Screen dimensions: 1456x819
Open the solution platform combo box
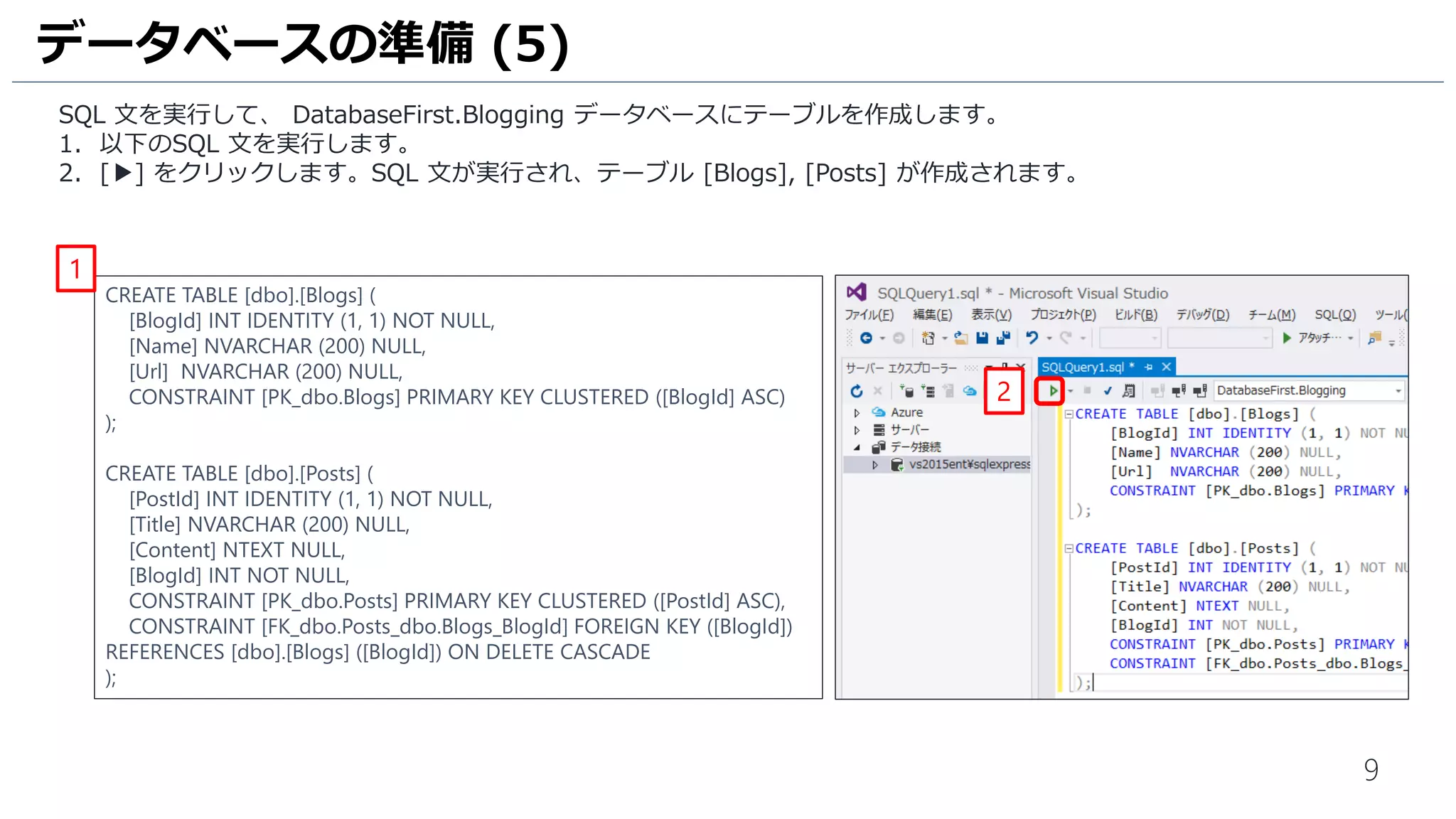(x=1219, y=338)
